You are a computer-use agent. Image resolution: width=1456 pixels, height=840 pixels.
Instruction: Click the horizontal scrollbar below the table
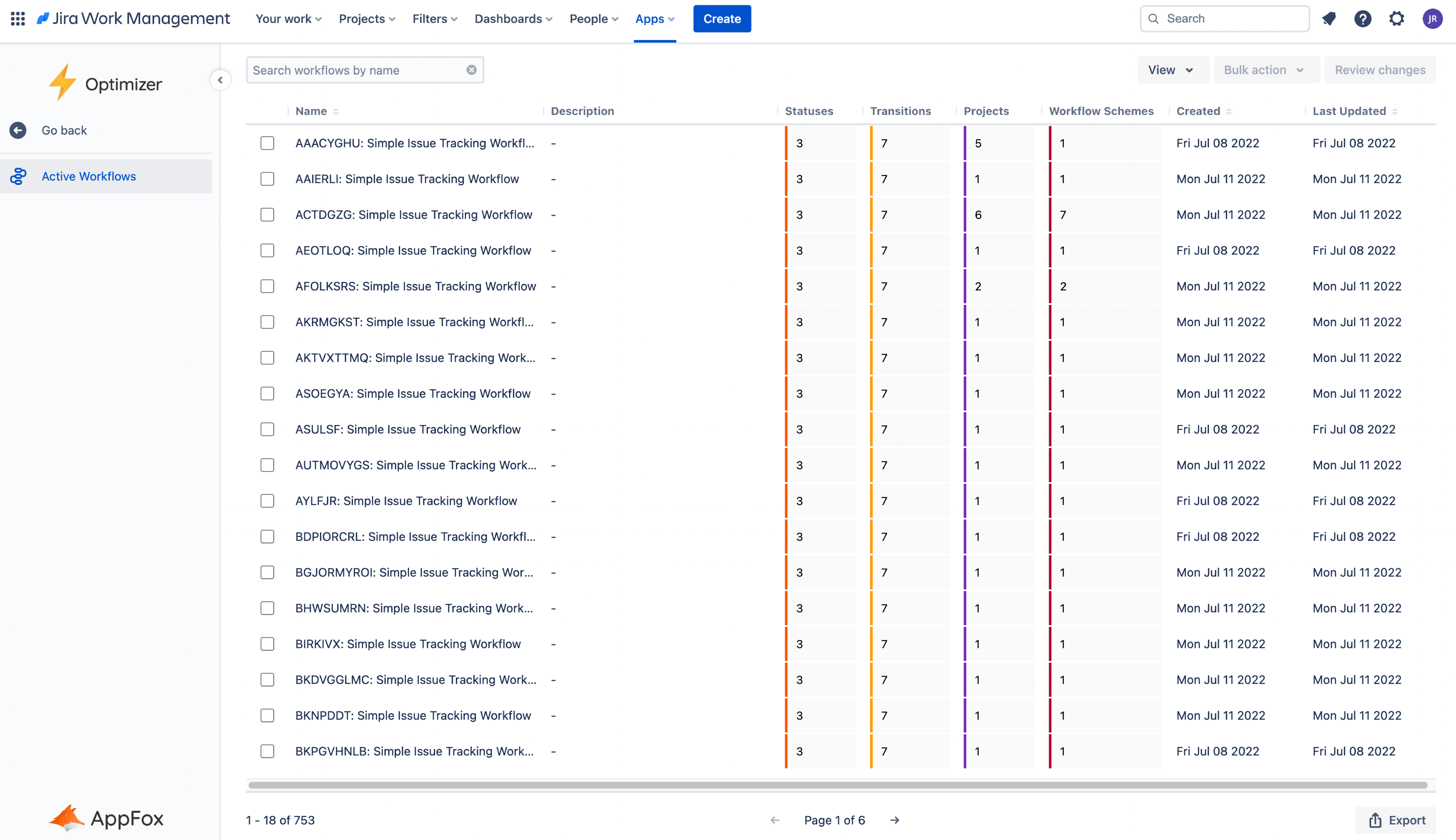click(x=837, y=785)
